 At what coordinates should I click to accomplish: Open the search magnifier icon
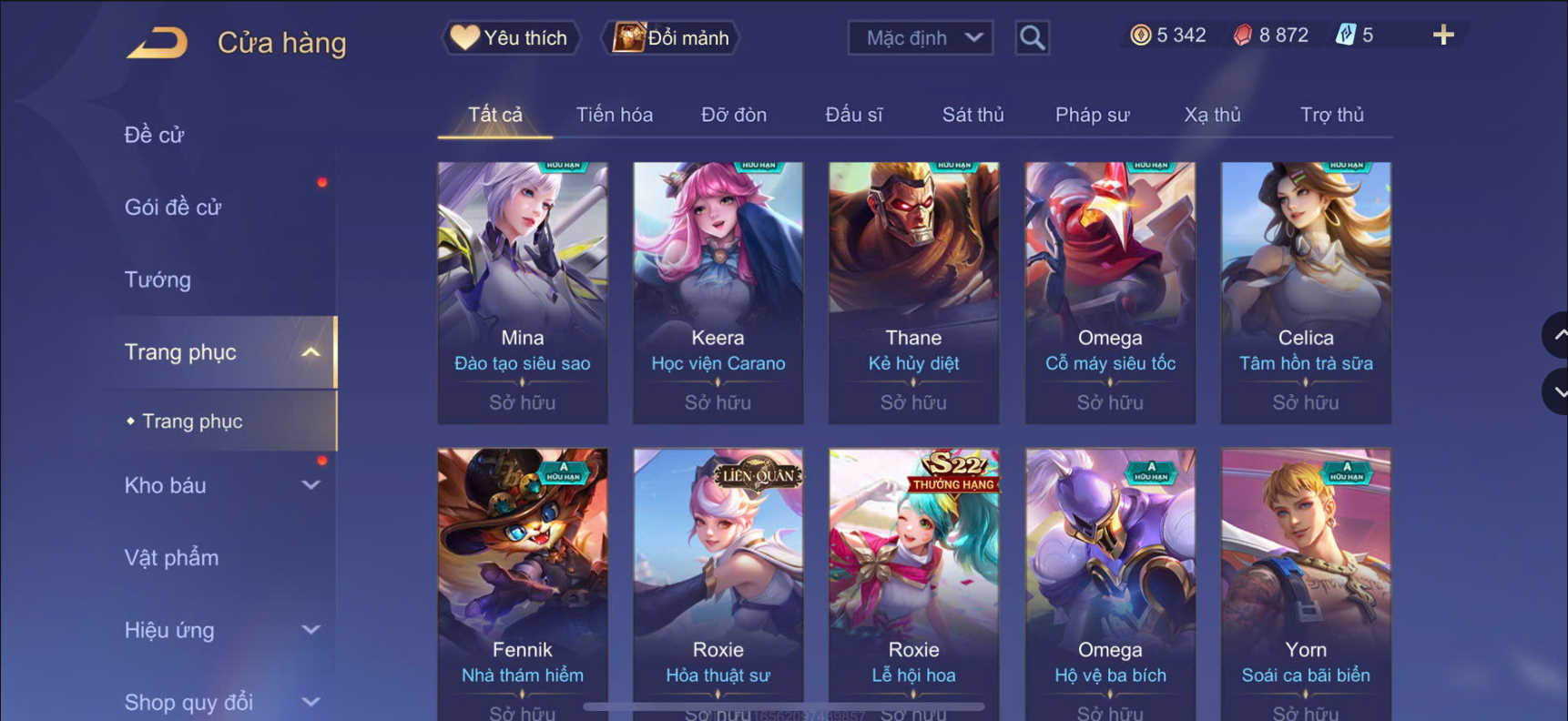coord(1032,37)
